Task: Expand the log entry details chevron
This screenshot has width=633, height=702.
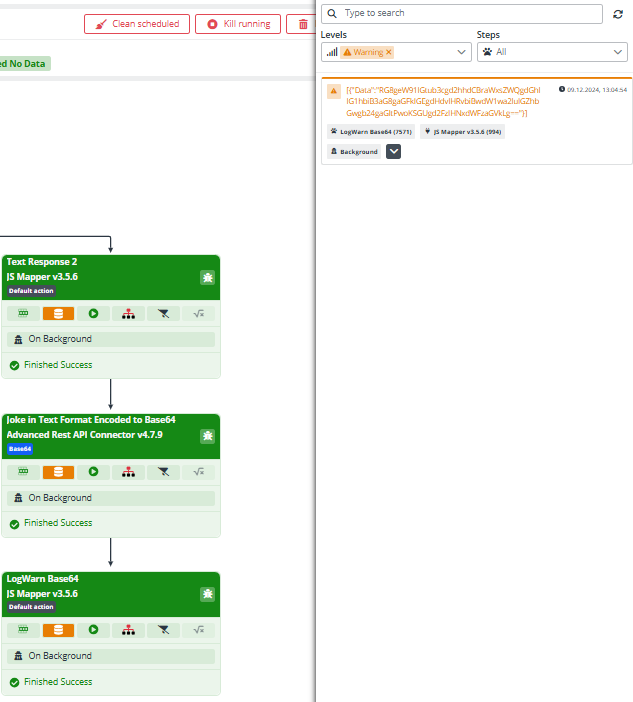Action: [x=393, y=151]
